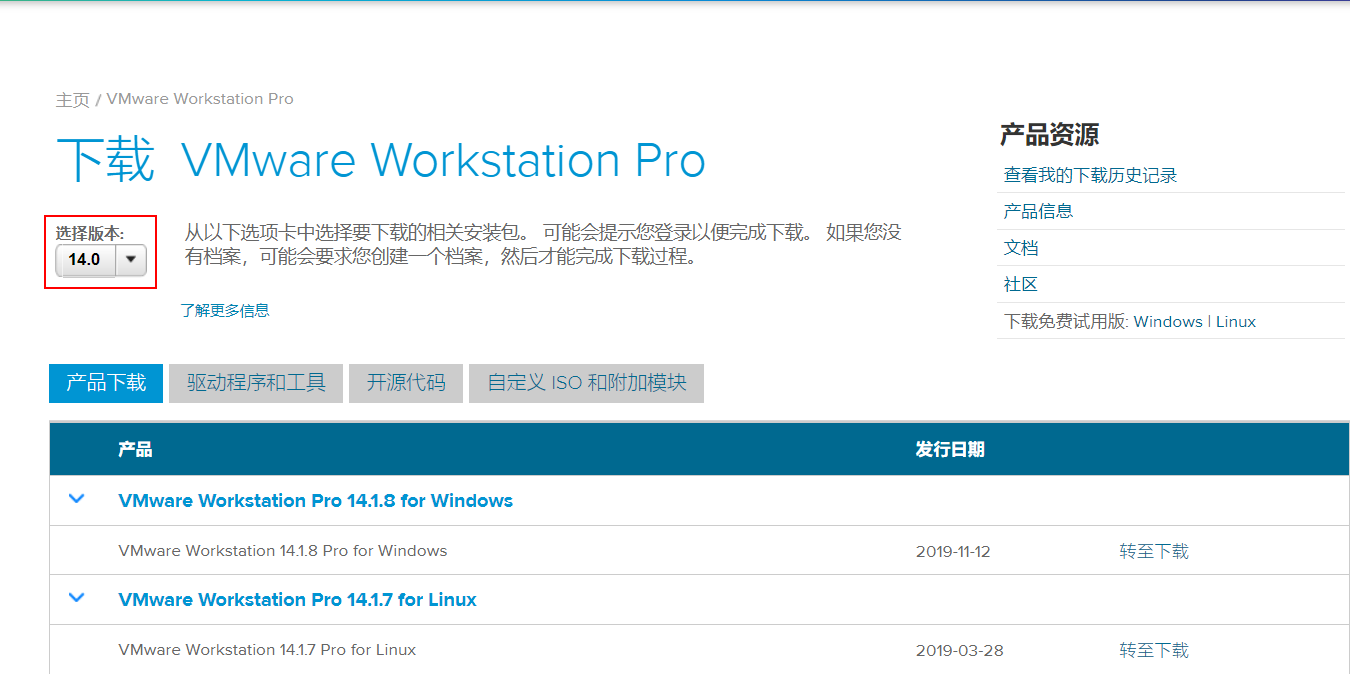
Task: Open the 自定义 ISO 和附加模块 tab
Action: point(587,383)
